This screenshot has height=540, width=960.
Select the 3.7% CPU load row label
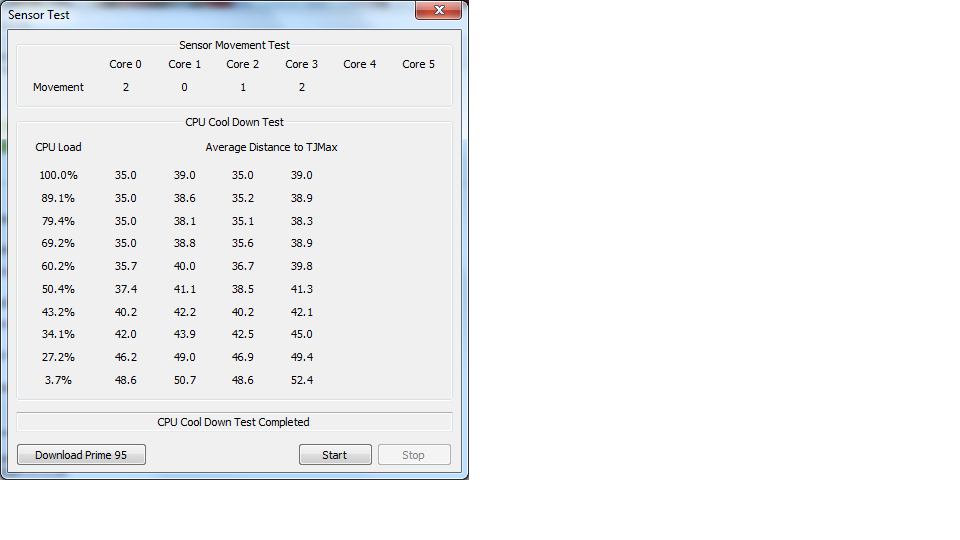coord(58,380)
